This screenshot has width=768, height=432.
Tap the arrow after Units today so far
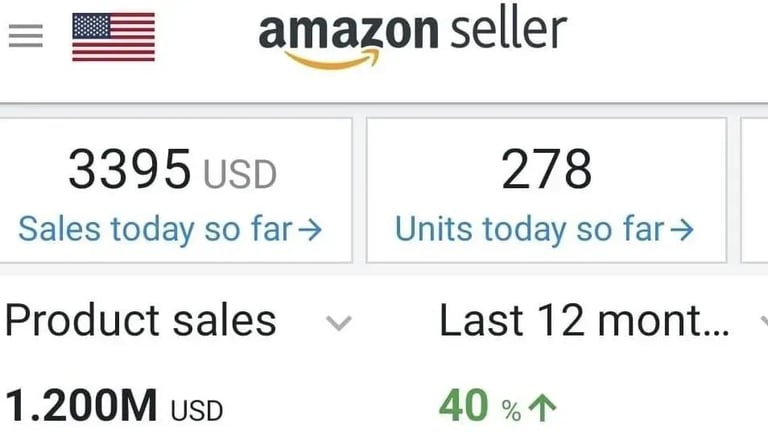coord(682,230)
